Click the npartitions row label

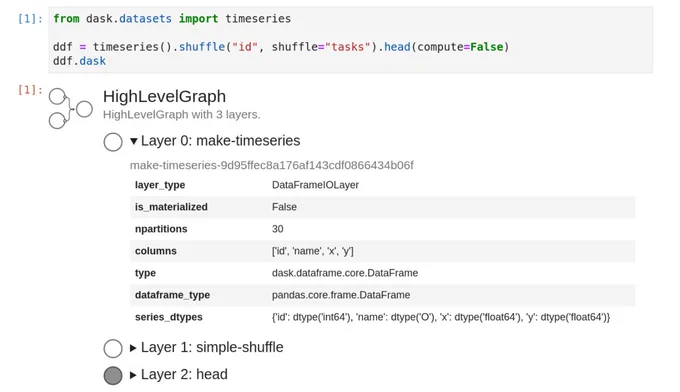click(161, 229)
